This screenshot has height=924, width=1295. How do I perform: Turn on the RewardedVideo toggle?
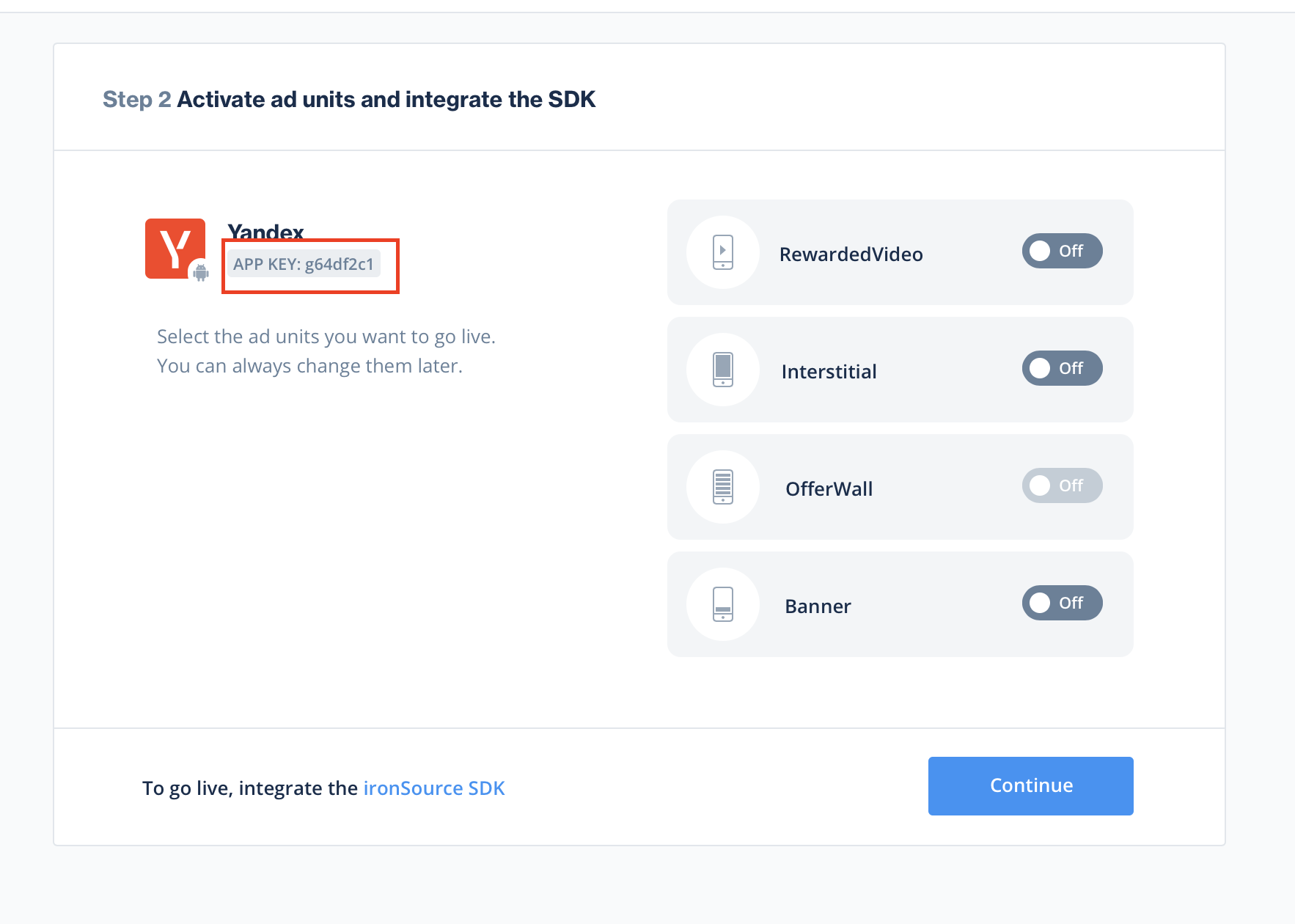[x=1061, y=251]
